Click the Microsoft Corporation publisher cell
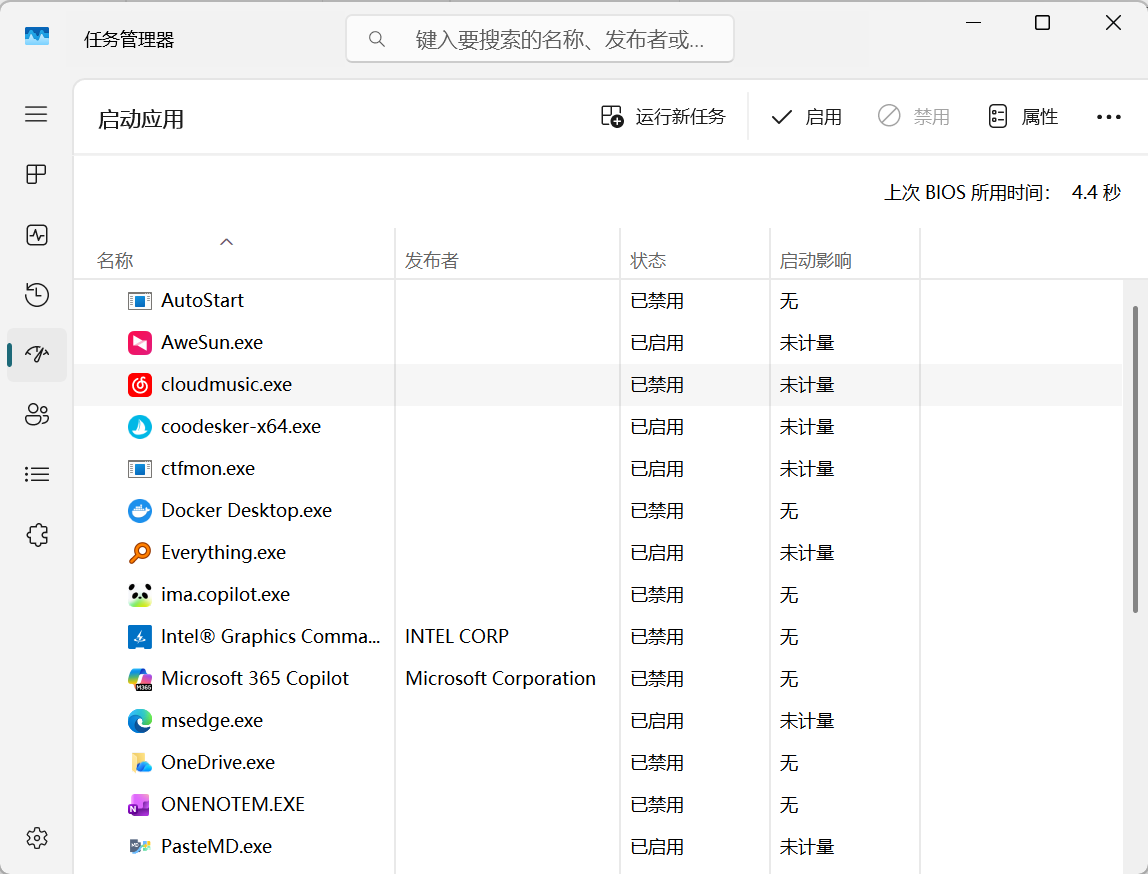1148x874 pixels. click(500, 679)
